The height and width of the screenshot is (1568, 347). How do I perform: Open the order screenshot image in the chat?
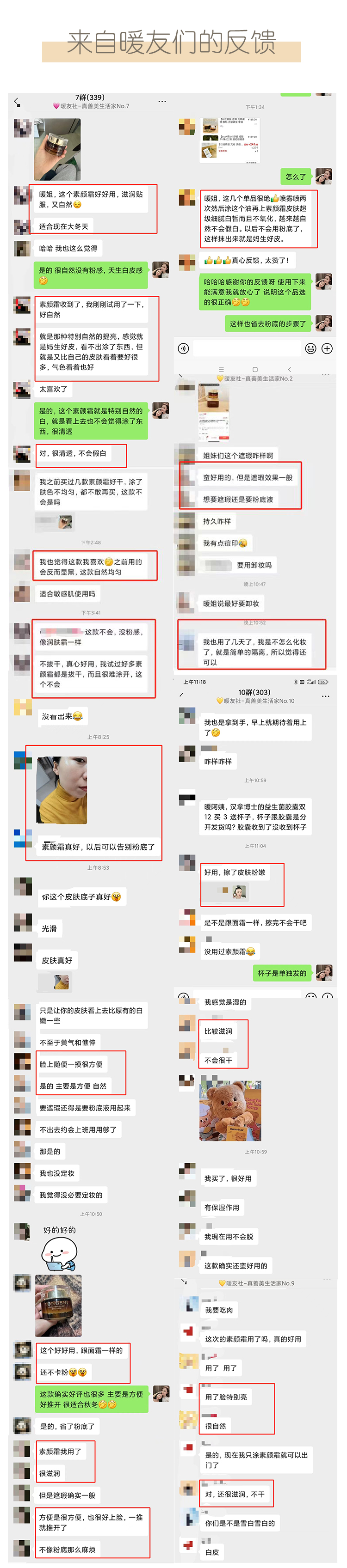point(230,140)
